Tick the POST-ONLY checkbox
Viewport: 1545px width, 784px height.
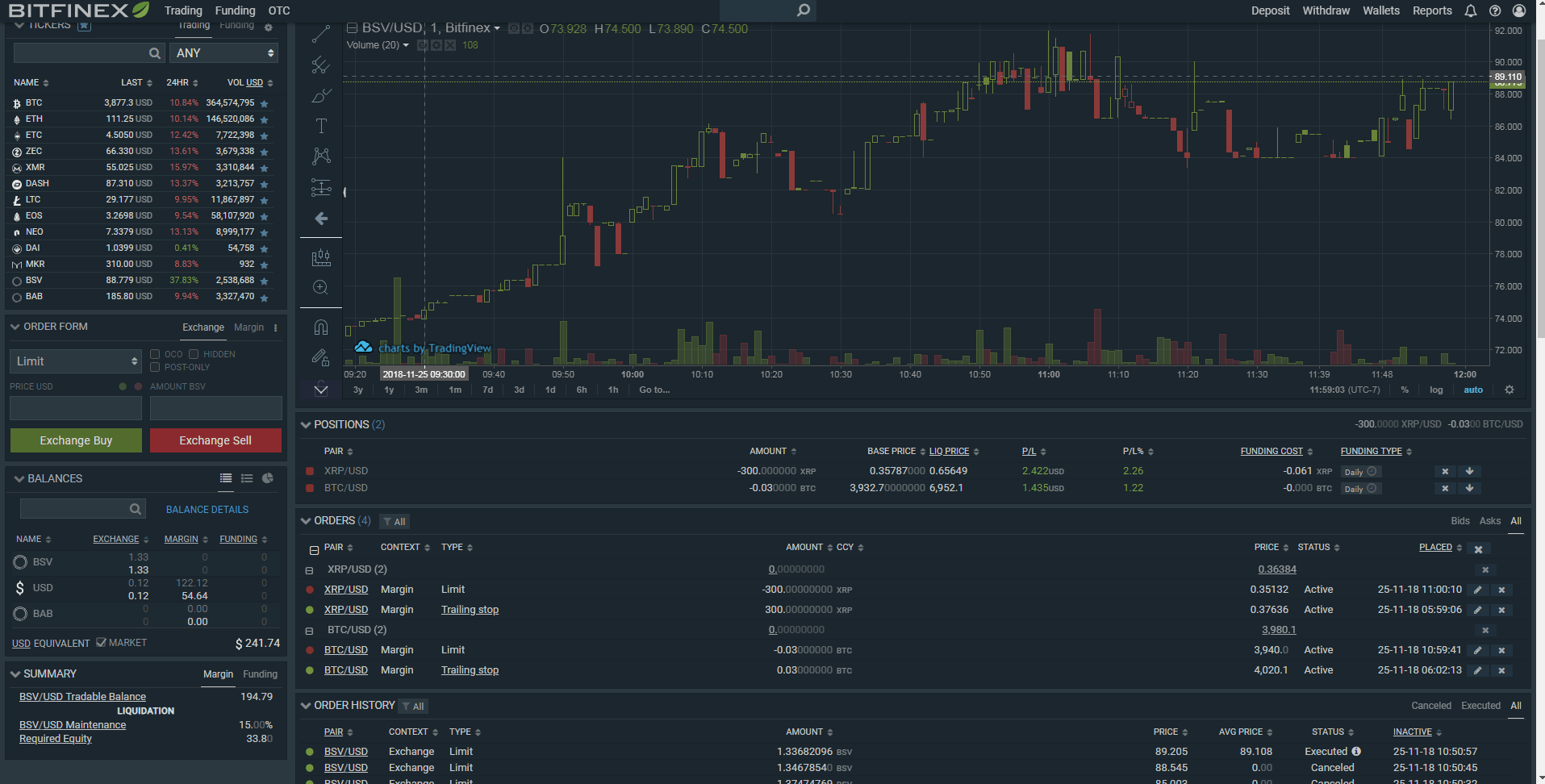point(155,367)
